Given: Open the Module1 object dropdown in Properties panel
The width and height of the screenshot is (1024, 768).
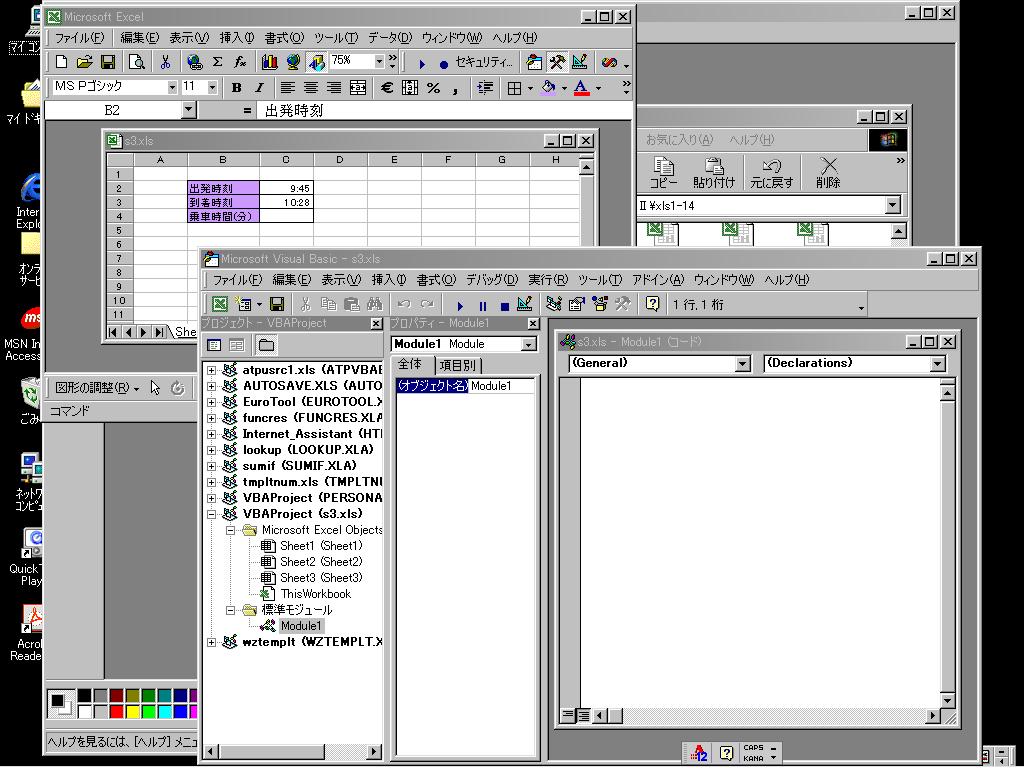Looking at the screenshot, I should point(529,344).
